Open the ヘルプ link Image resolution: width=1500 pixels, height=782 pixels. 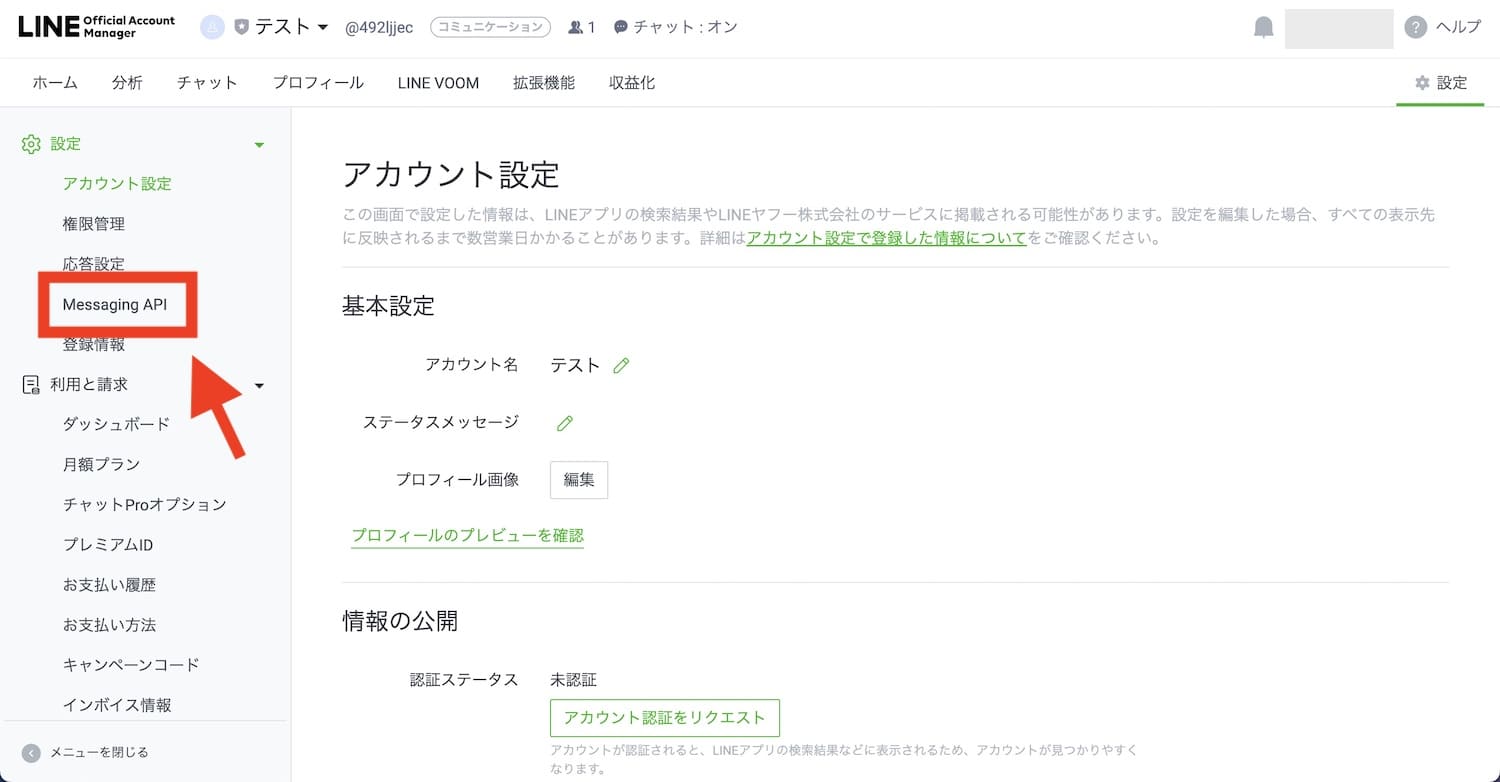pos(1458,27)
